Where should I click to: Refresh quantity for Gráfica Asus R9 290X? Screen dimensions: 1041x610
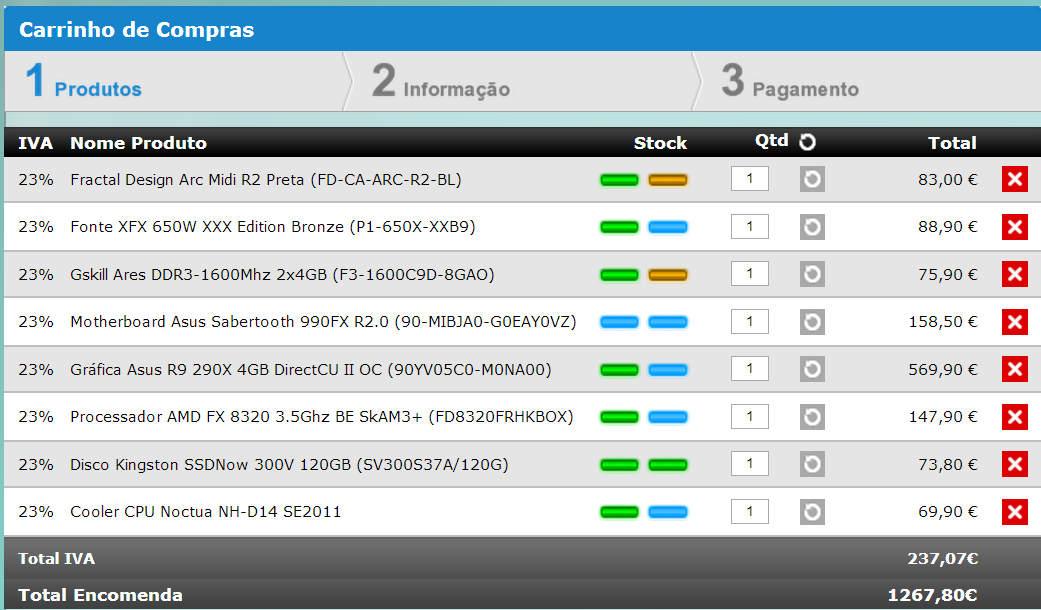tap(812, 369)
